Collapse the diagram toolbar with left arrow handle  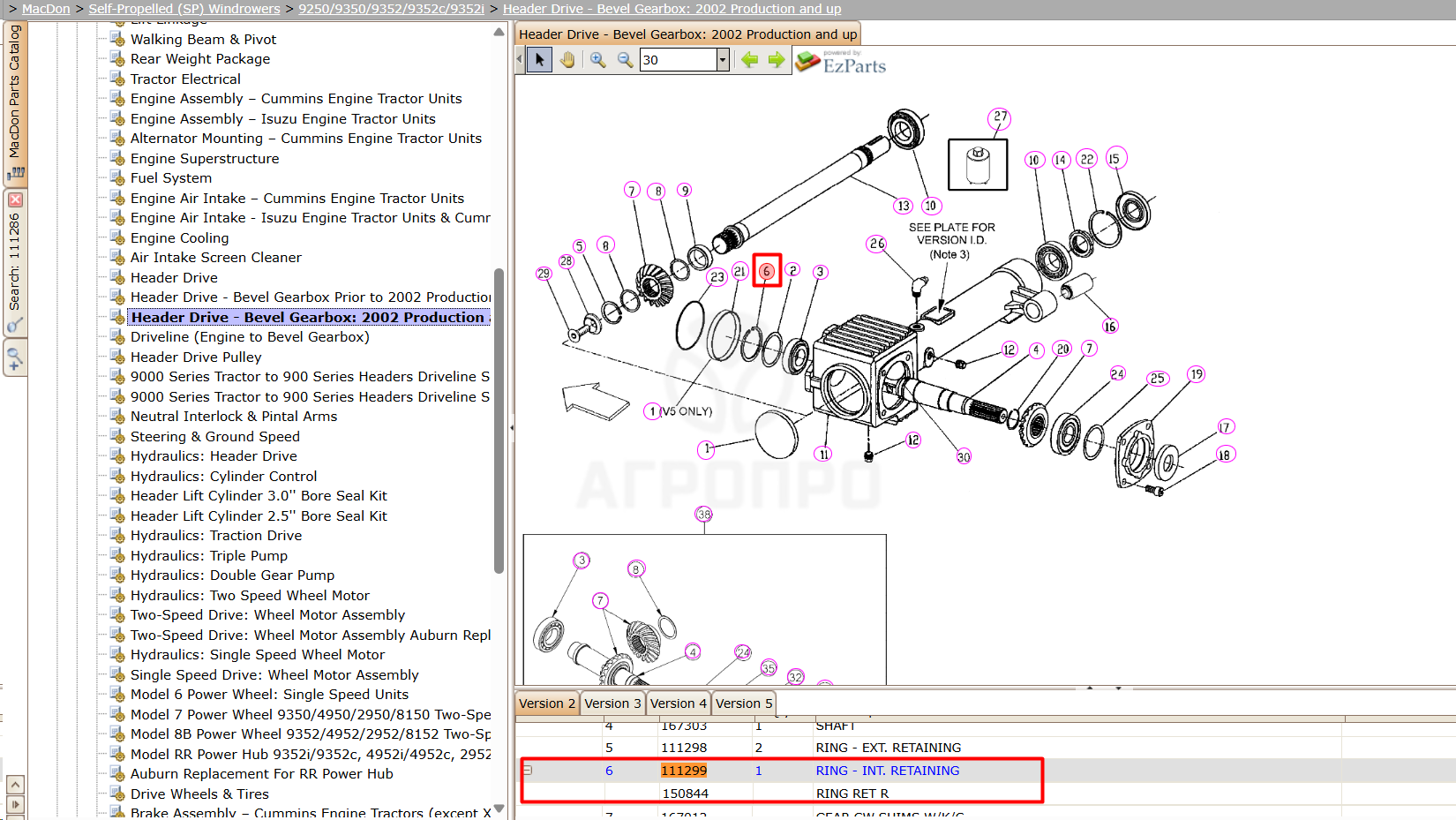[x=519, y=60]
